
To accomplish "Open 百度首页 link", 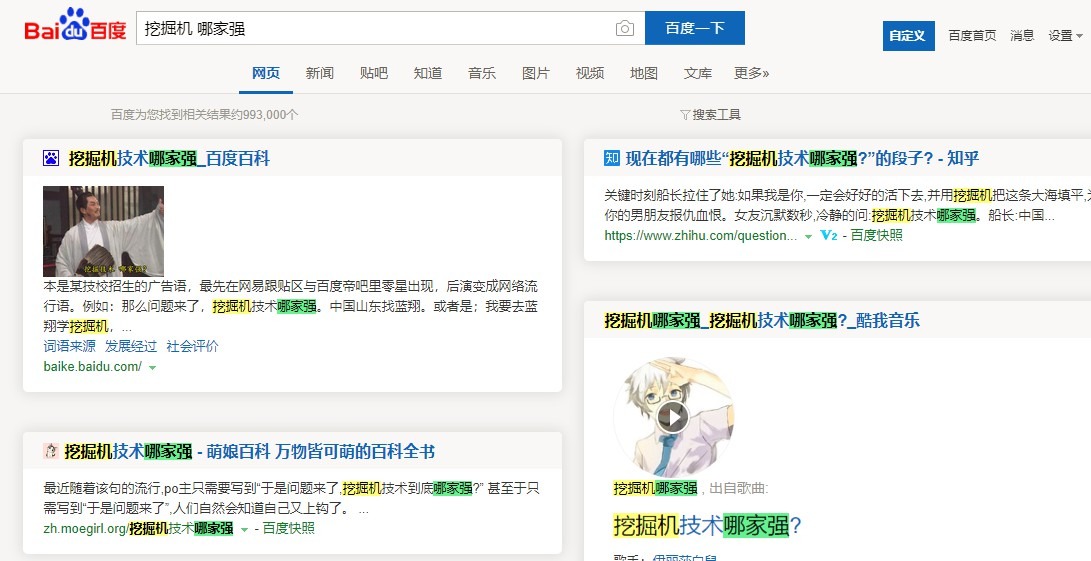I will 972,35.
